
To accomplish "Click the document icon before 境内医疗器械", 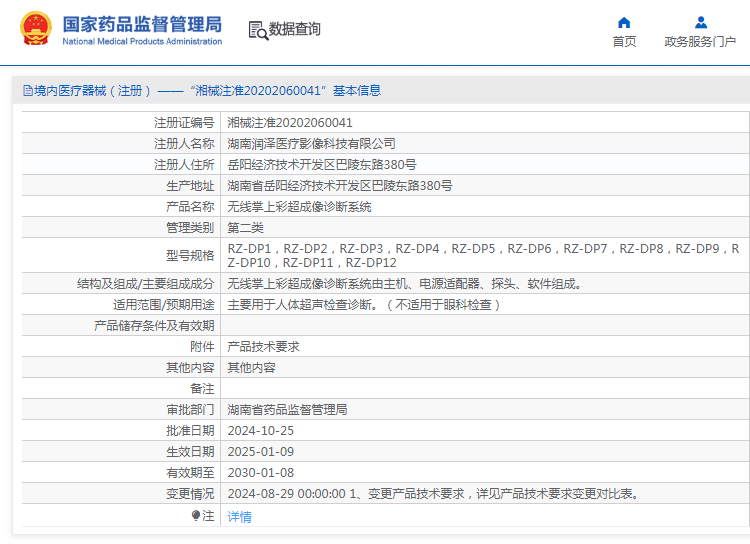I will pos(28,90).
